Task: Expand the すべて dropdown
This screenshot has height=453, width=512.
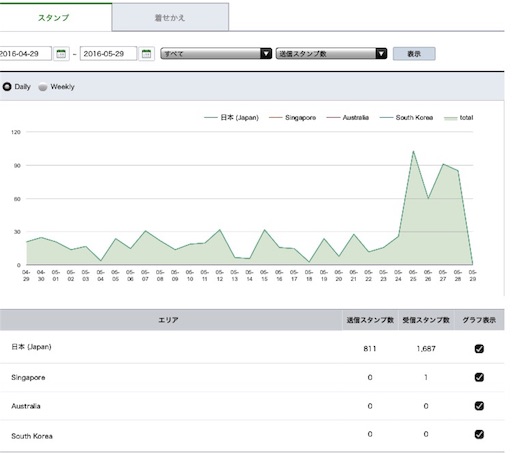Action: click(216, 54)
